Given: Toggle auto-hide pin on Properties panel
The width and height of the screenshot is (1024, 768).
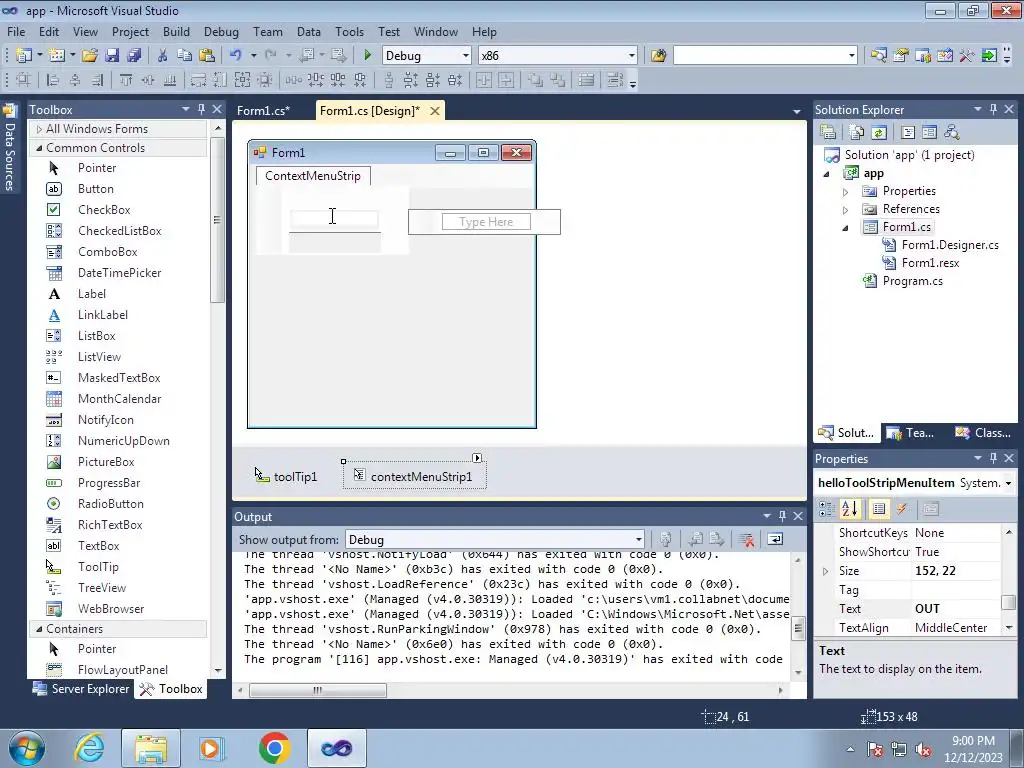Looking at the screenshot, I should click(x=993, y=458).
